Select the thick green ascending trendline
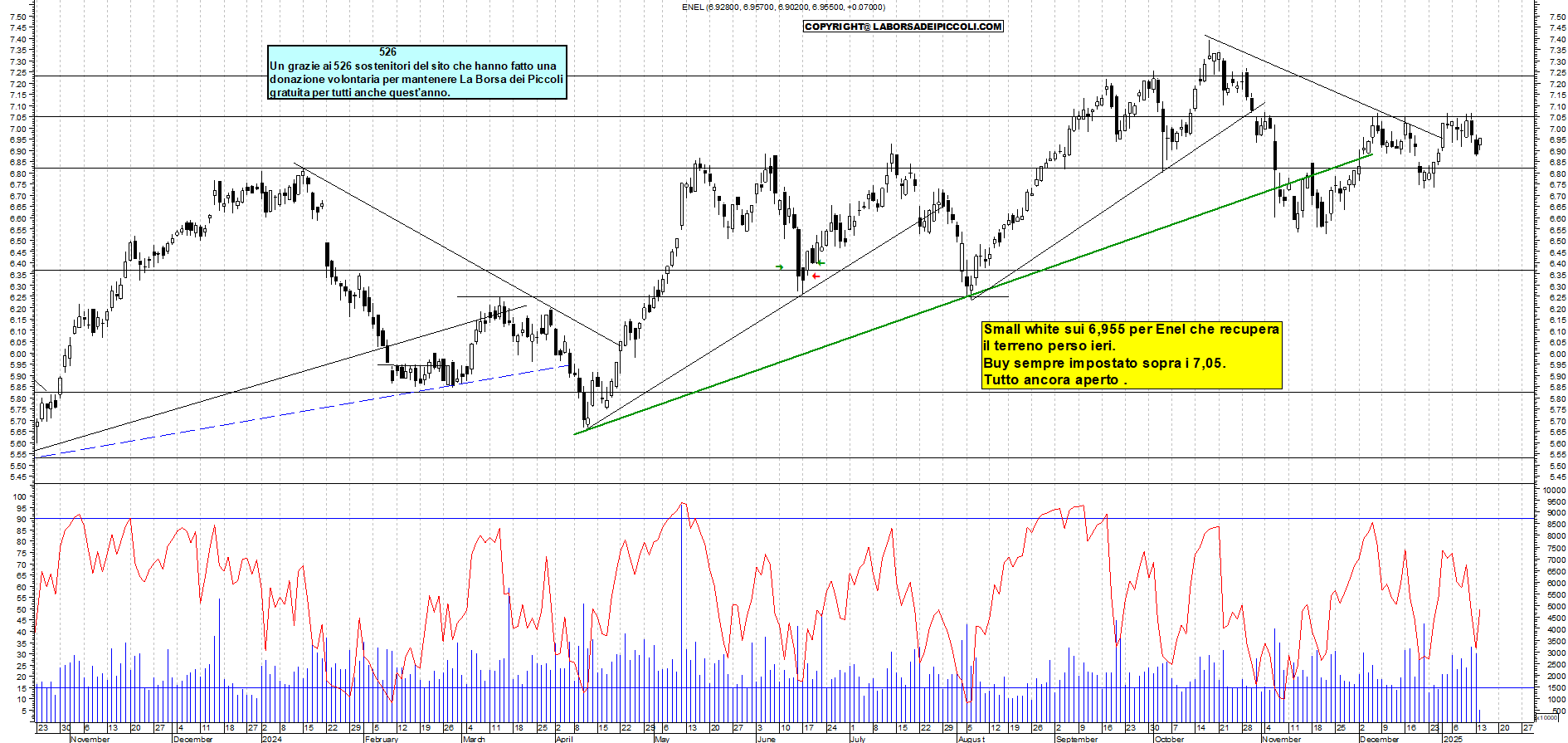The width and height of the screenshot is (1568, 743). tap(972, 294)
